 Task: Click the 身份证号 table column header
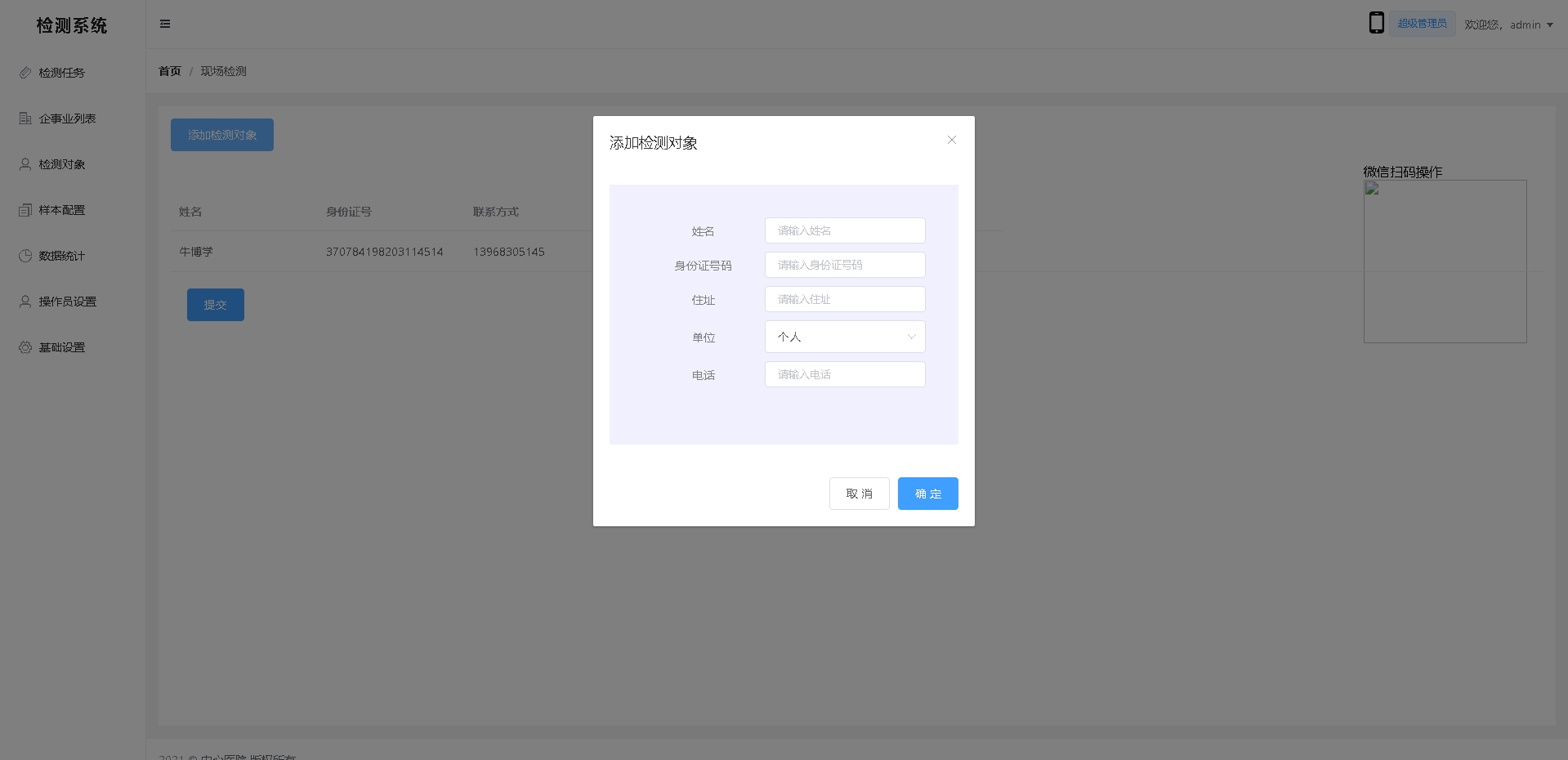pyautogui.click(x=349, y=212)
